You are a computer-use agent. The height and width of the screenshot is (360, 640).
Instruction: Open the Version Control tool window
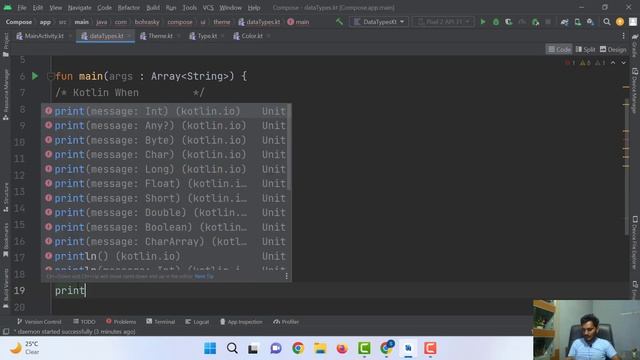coord(39,322)
